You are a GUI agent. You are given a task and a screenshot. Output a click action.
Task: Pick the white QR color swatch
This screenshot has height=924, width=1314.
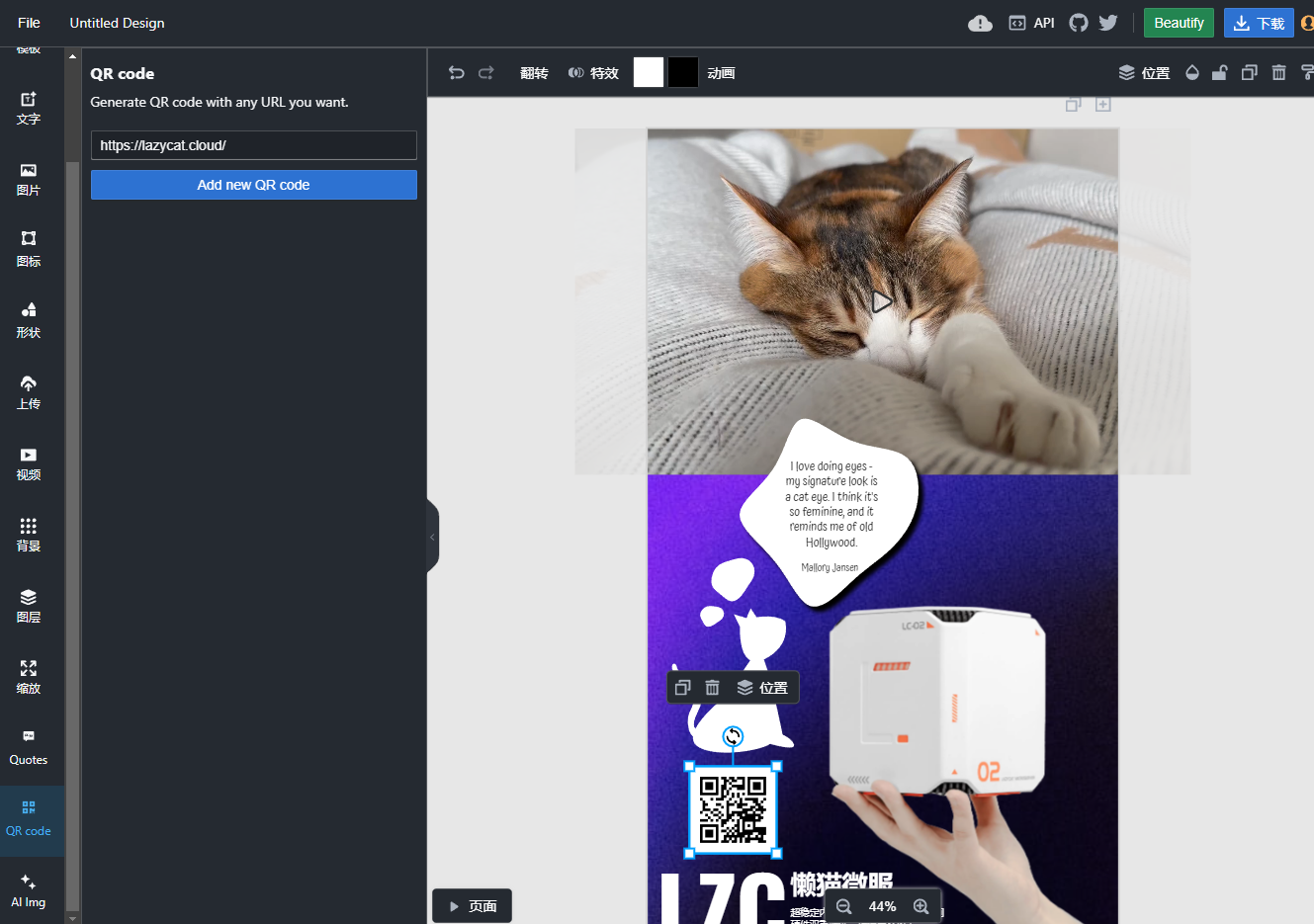coord(649,72)
